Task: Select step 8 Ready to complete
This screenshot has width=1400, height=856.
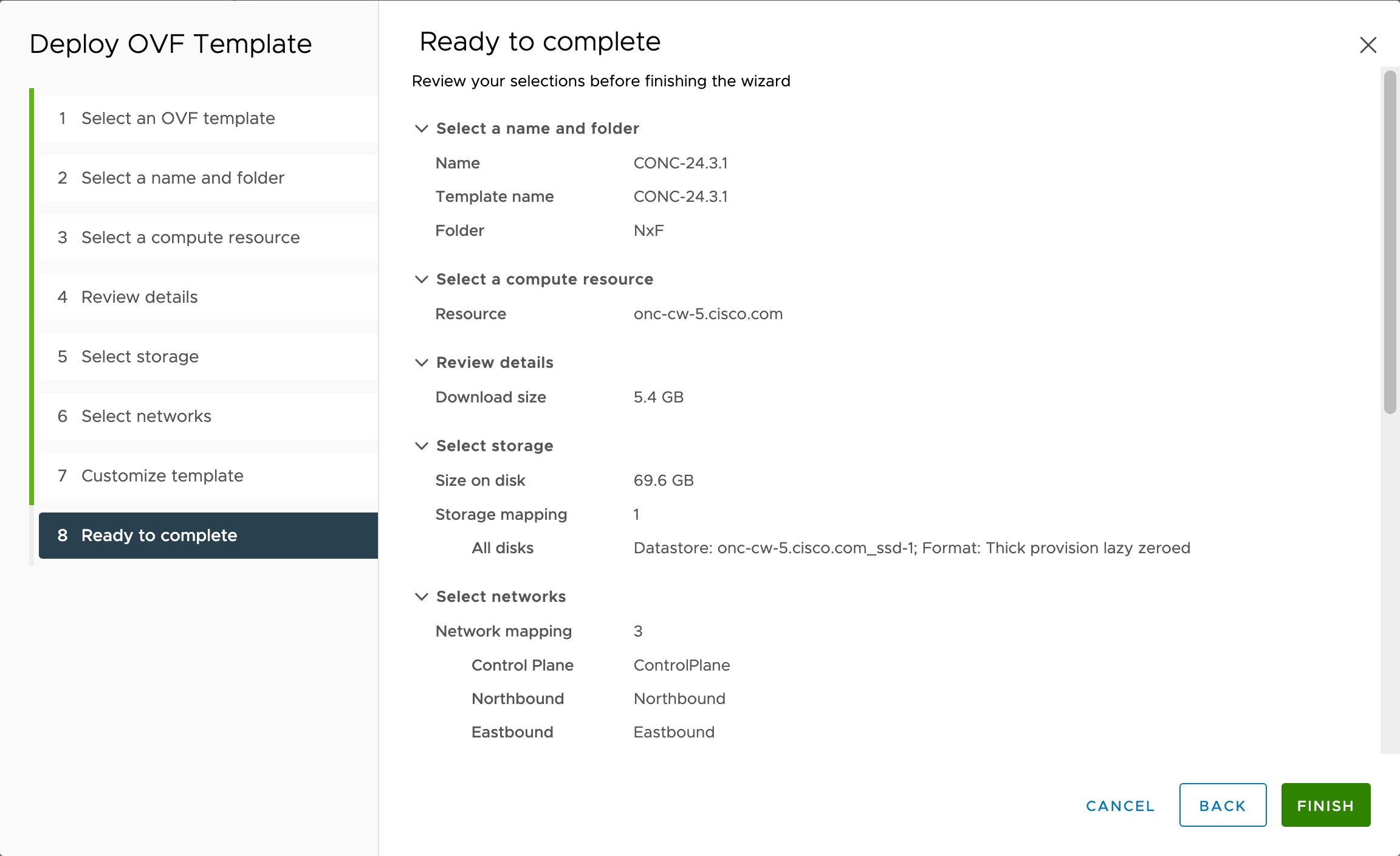Action: coord(208,535)
